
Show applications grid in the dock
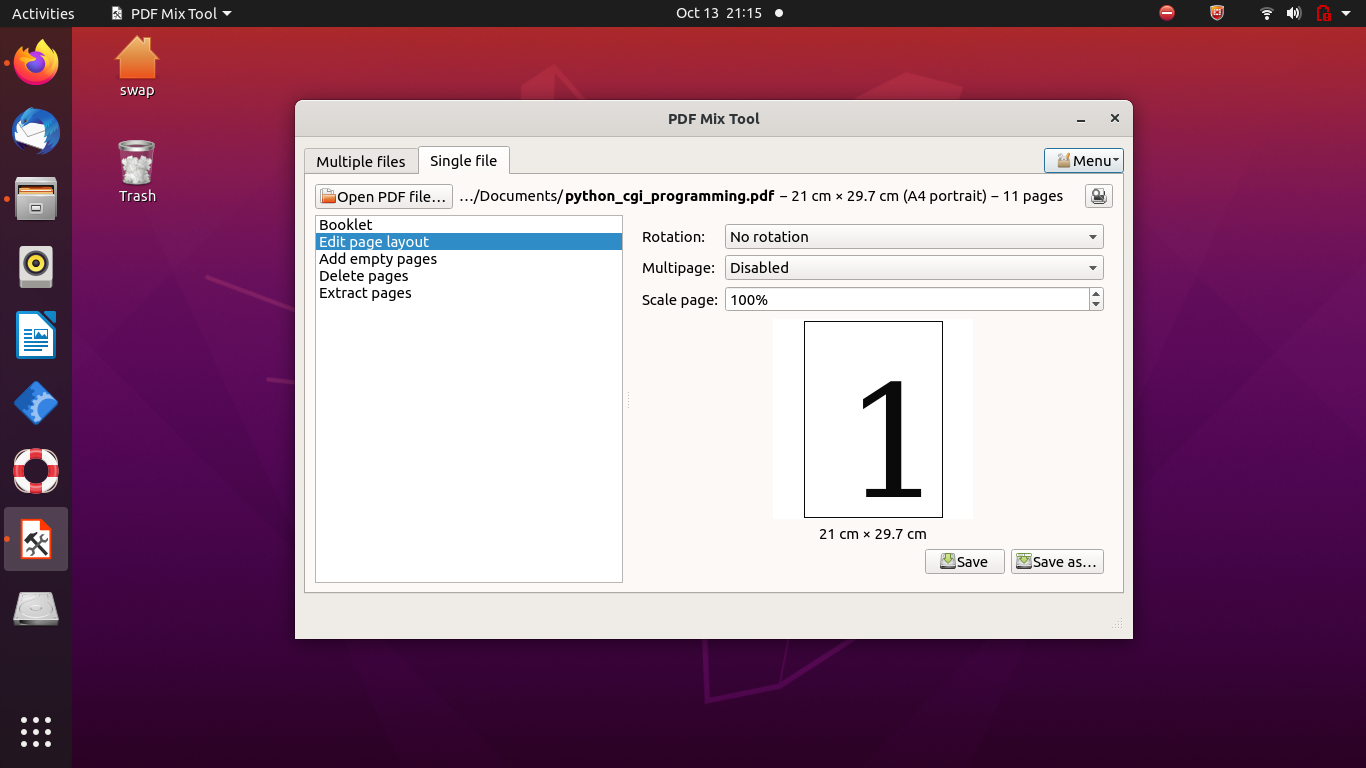[36, 731]
